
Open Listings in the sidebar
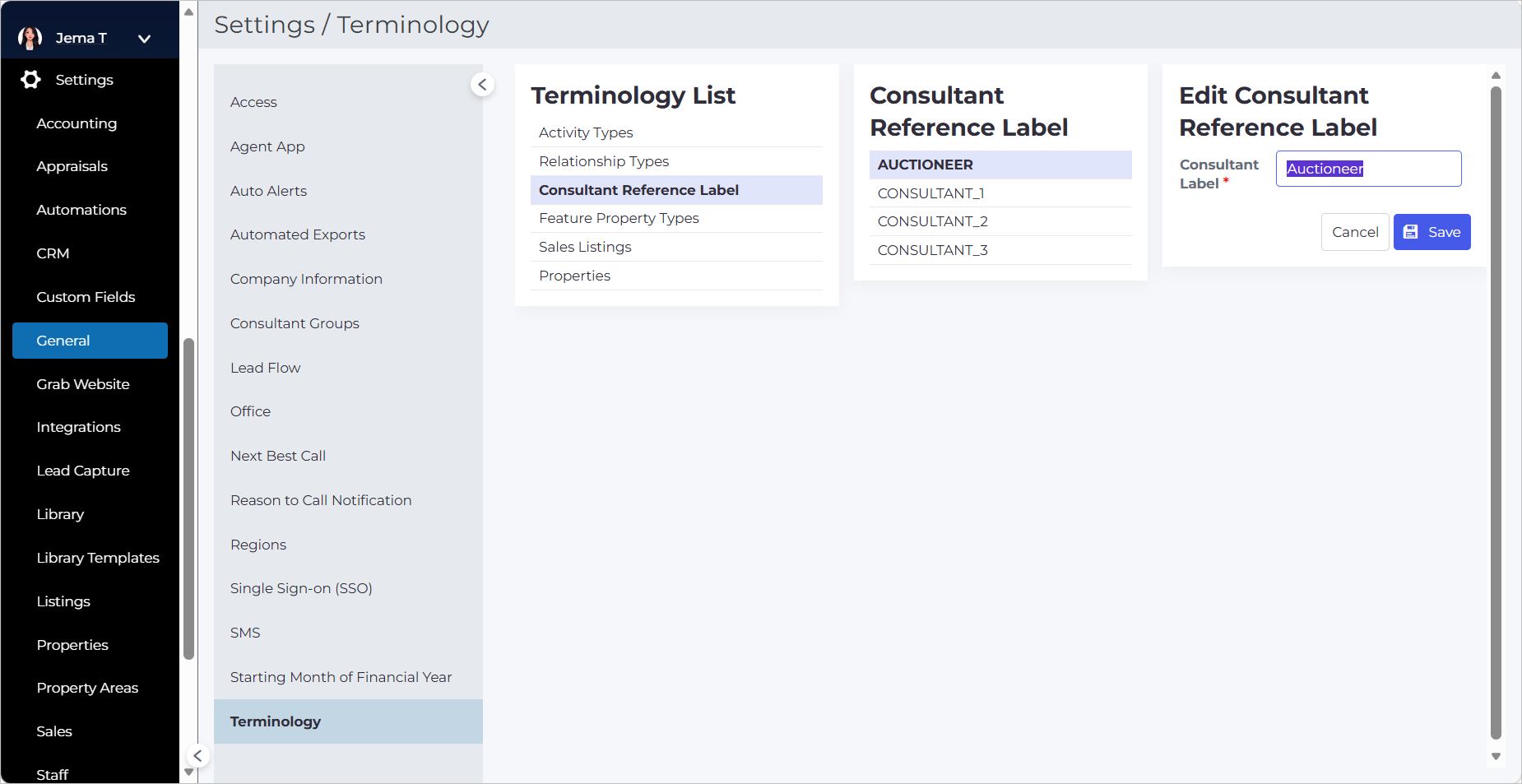(63, 601)
